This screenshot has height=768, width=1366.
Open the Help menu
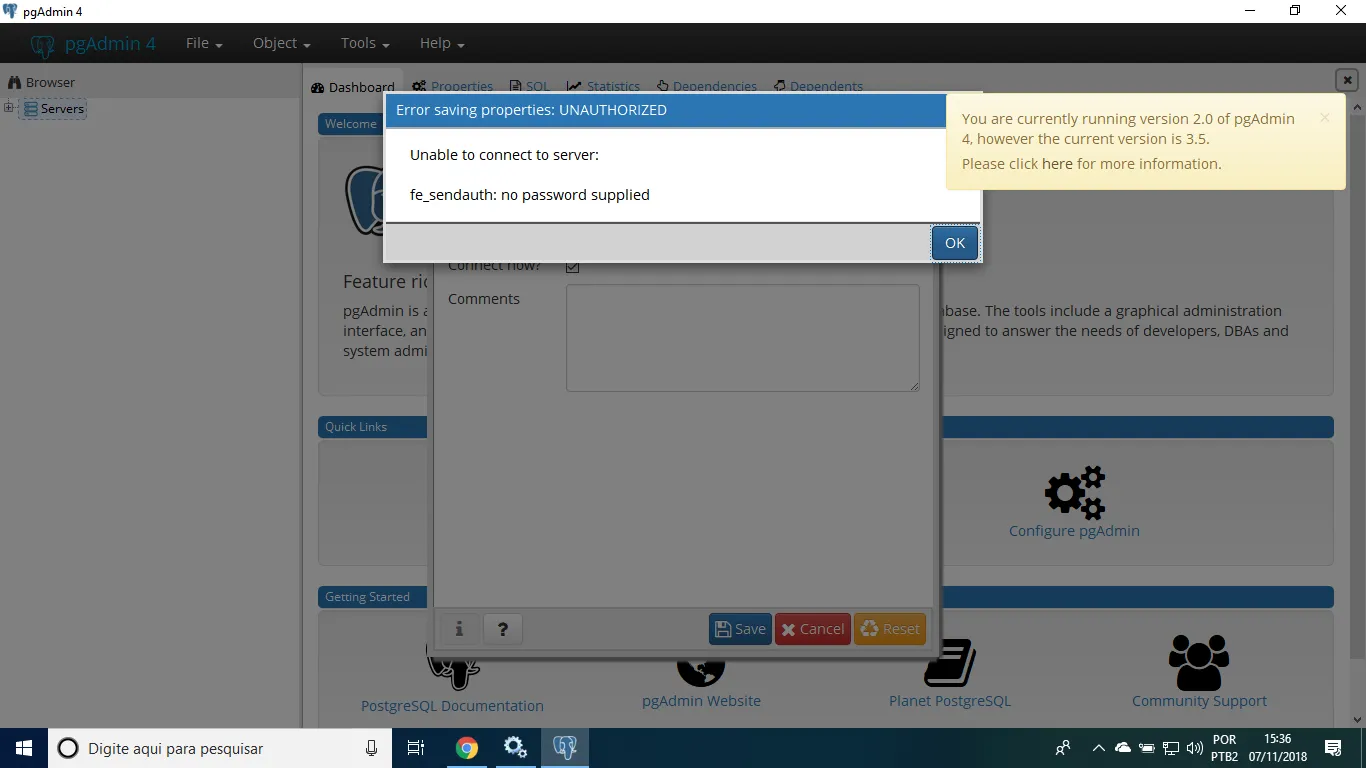click(x=441, y=43)
